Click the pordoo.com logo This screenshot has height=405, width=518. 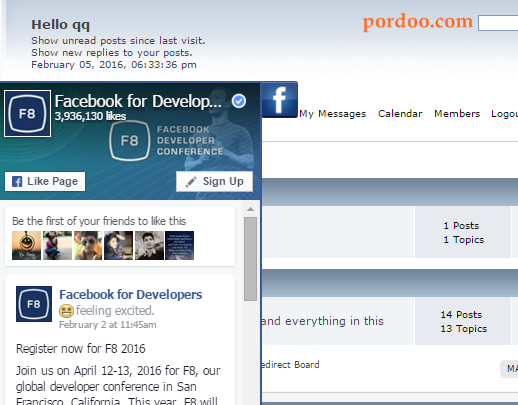[418, 22]
